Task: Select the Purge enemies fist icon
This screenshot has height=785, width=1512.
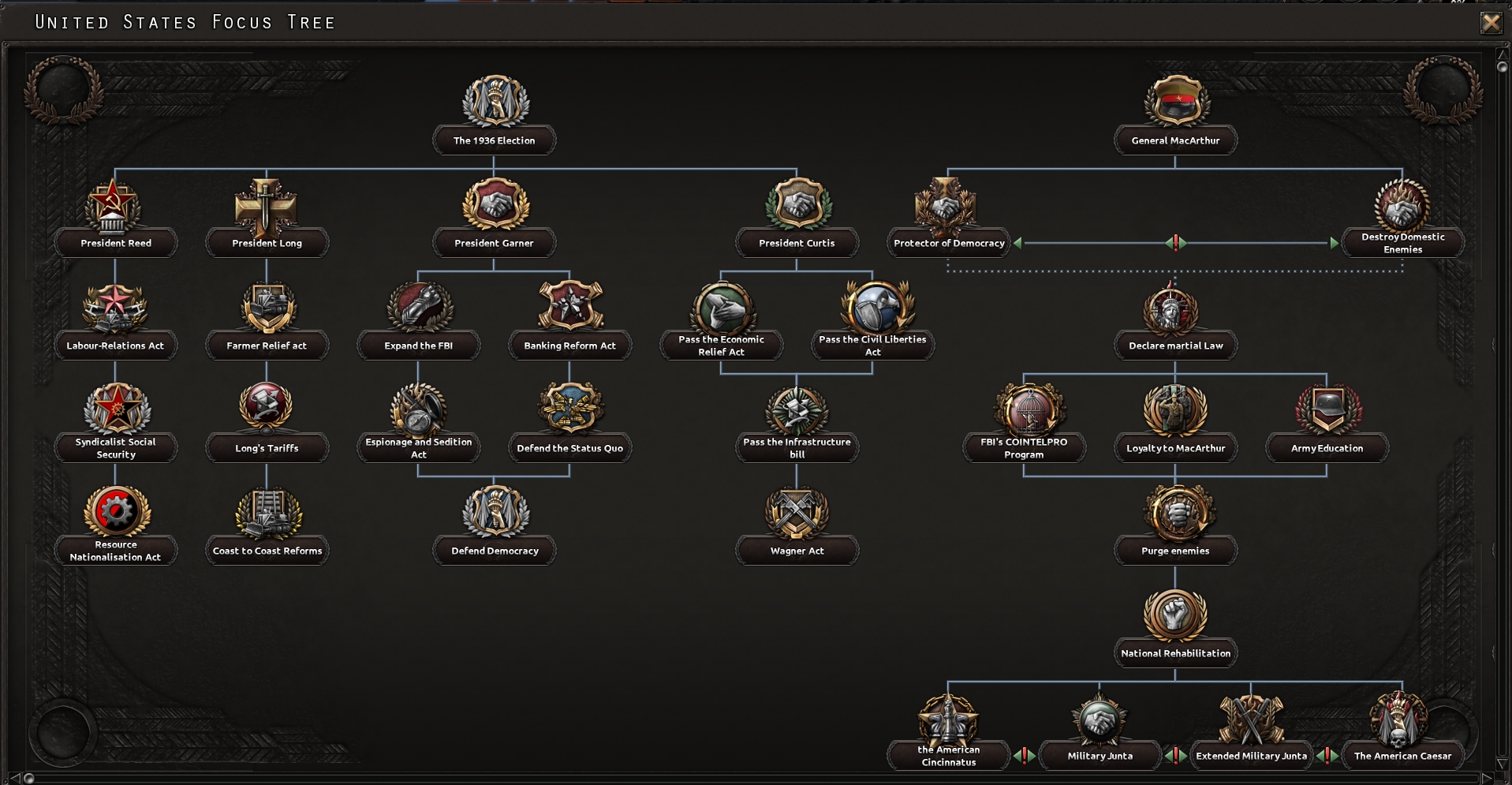Action: 1178,513
